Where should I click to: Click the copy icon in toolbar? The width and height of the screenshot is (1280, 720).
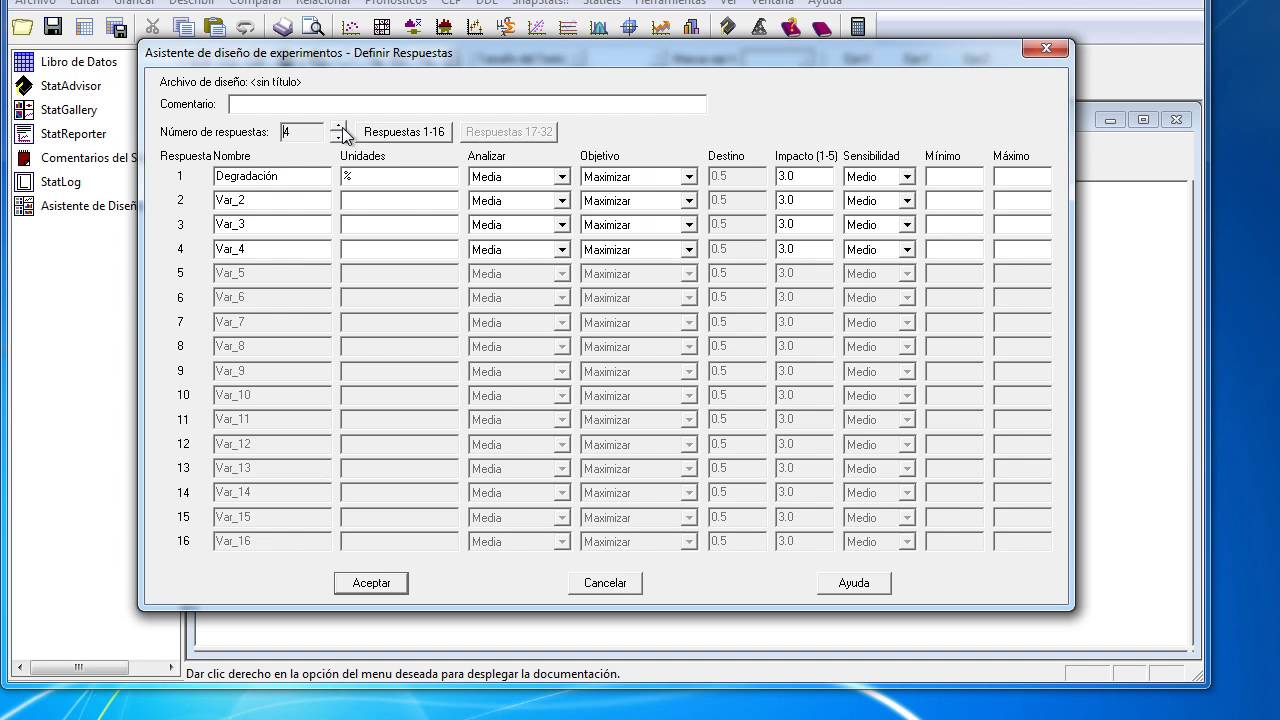pyautogui.click(x=182, y=27)
